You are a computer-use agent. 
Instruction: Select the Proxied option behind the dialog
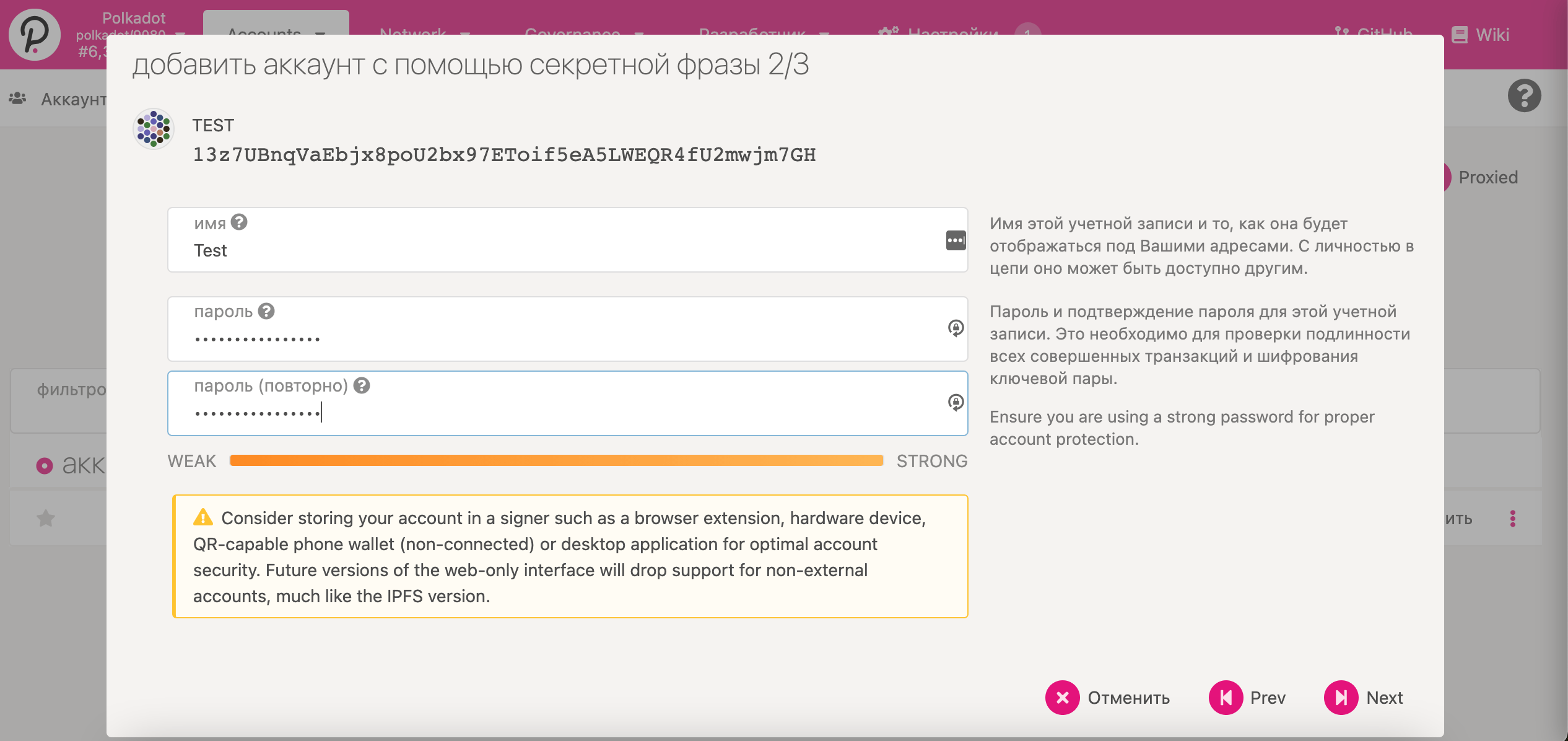pos(1487,177)
